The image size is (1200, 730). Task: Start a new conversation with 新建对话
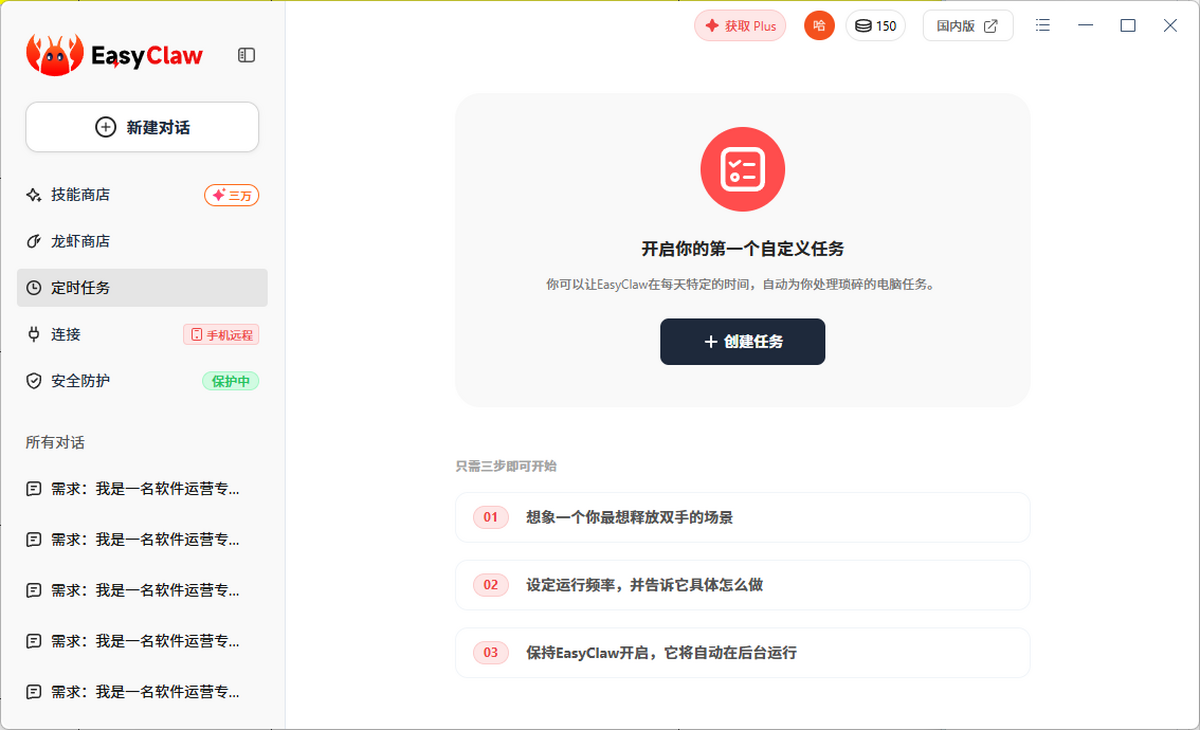[x=142, y=127]
